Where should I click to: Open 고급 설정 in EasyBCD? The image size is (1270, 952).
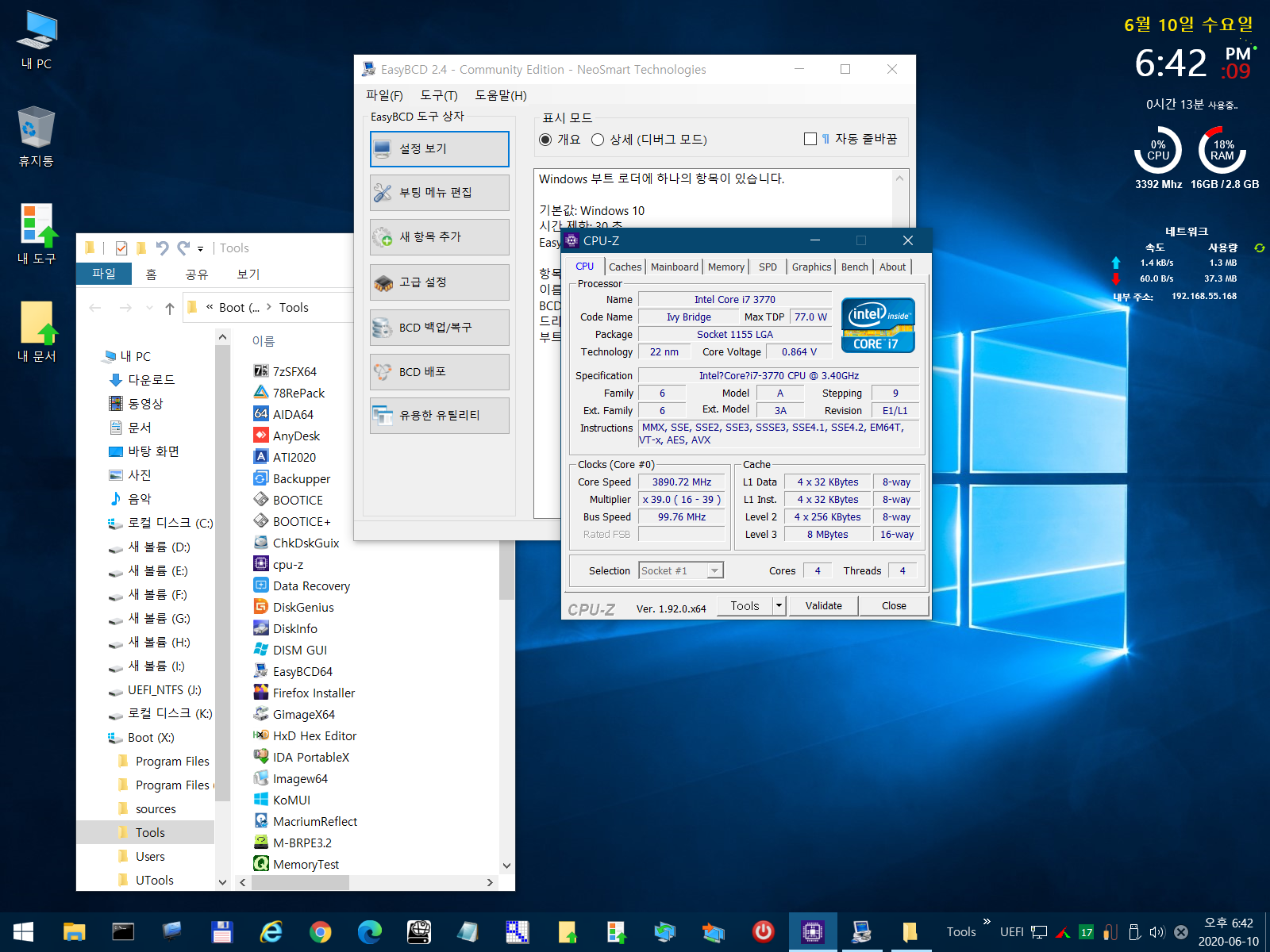click(x=439, y=282)
